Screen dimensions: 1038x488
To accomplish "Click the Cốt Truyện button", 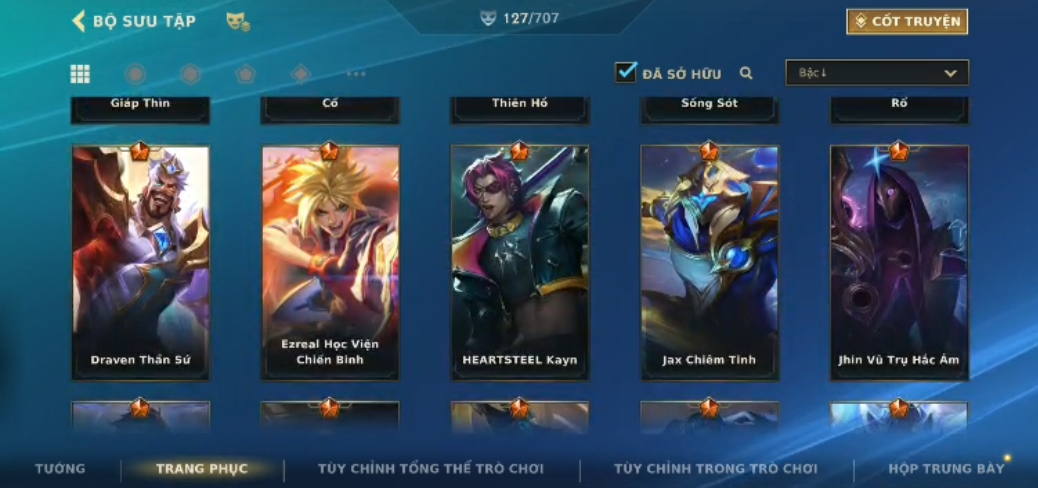I will click(907, 21).
